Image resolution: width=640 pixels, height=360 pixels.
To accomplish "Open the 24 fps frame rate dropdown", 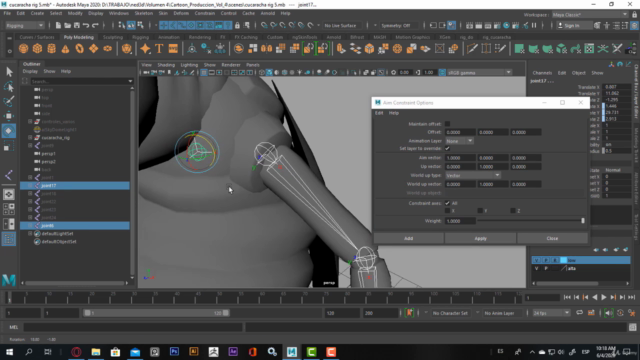I will coord(551,313).
